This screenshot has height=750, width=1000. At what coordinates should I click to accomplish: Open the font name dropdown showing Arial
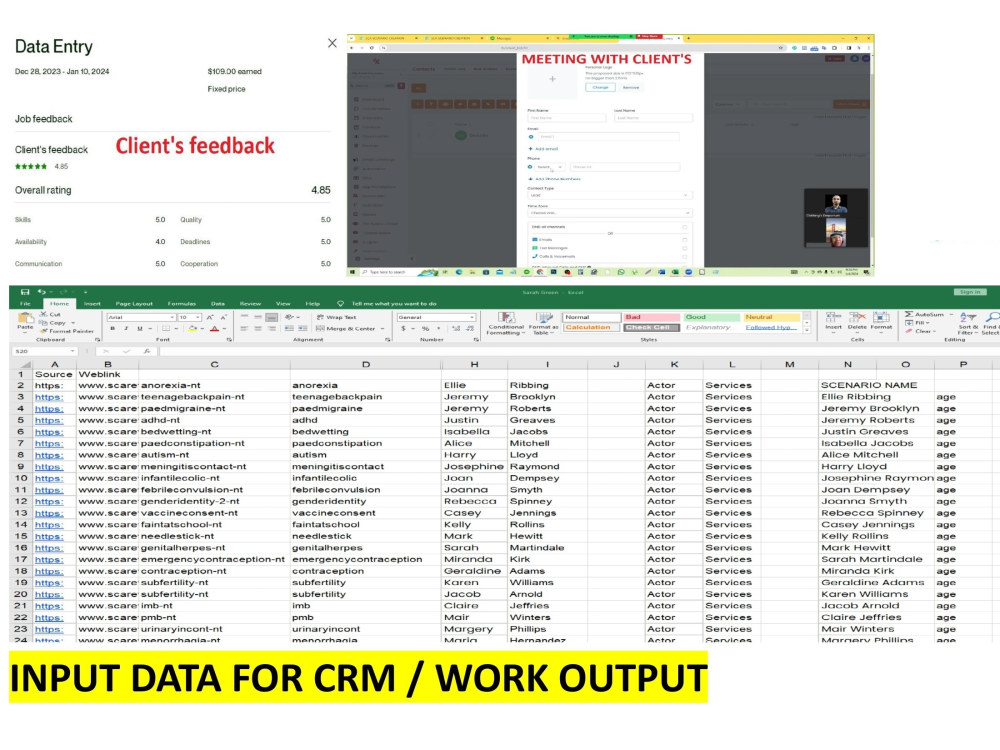pos(172,317)
